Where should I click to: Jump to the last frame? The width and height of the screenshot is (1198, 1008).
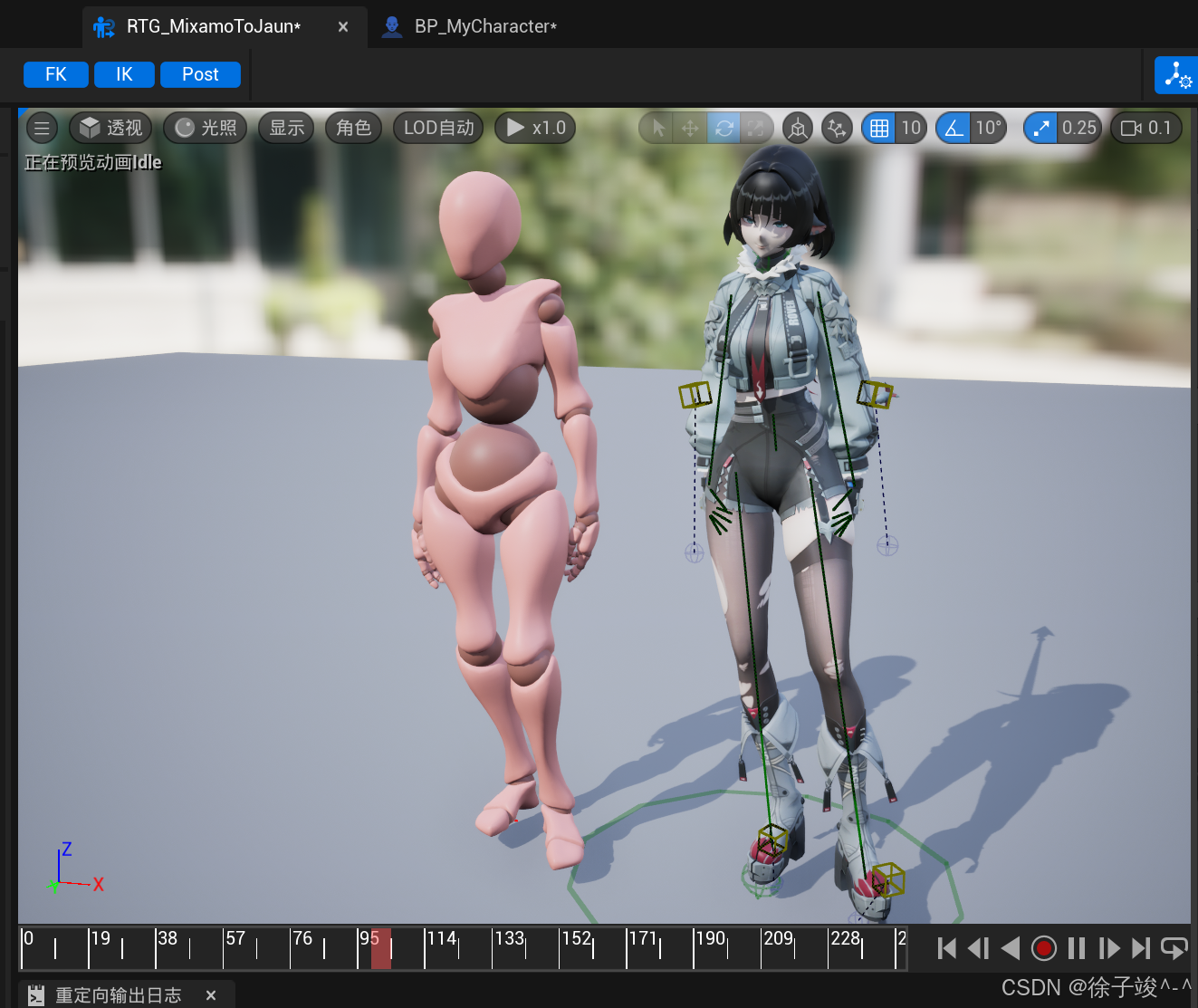(x=1141, y=948)
